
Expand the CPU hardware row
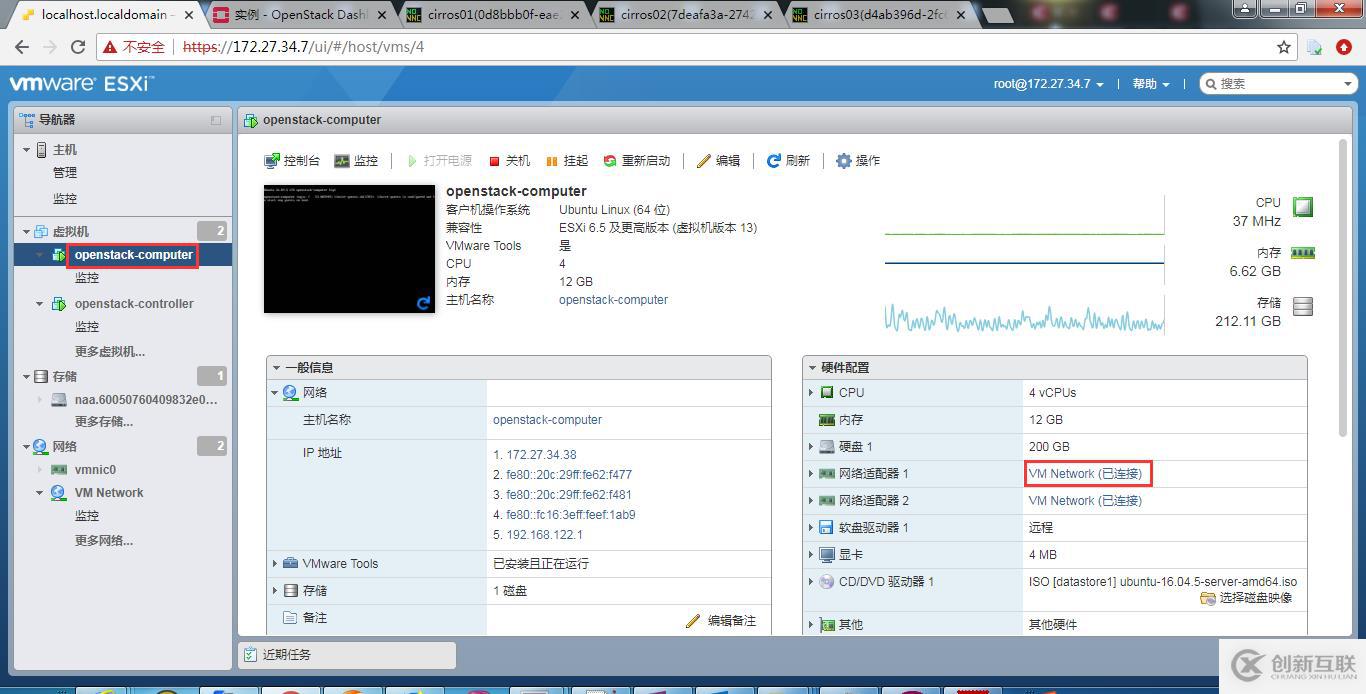click(811, 393)
